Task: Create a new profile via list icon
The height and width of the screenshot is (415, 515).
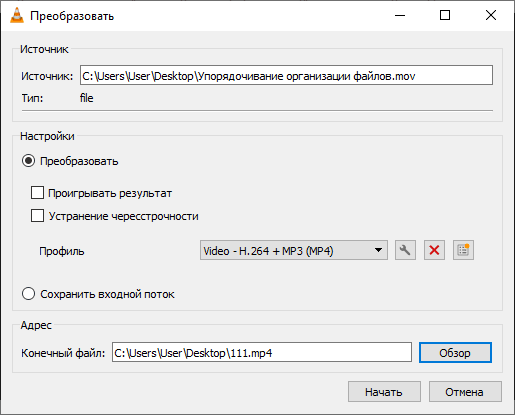Action: click(x=463, y=250)
